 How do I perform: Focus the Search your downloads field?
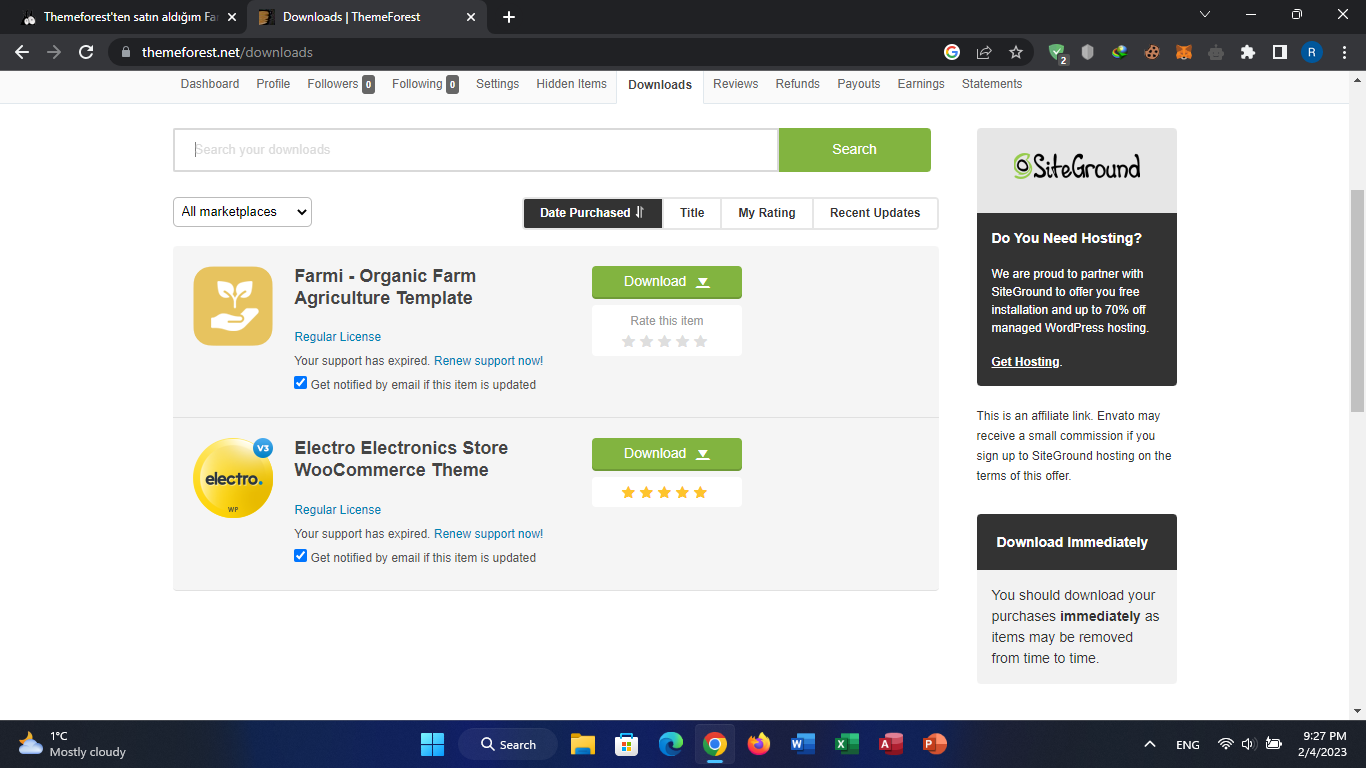(x=476, y=150)
